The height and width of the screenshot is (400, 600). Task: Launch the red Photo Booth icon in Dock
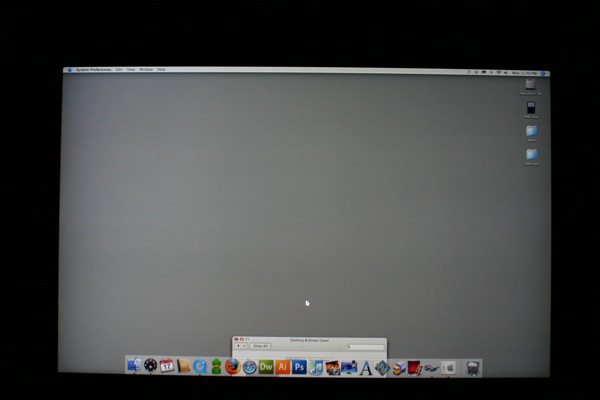[415, 369]
